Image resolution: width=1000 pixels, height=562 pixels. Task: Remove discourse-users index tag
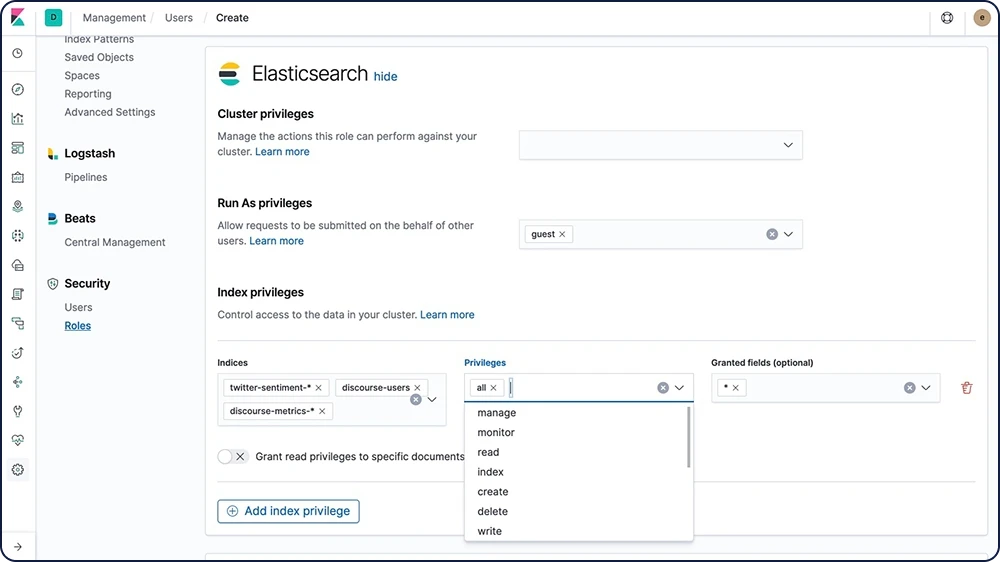click(417, 387)
